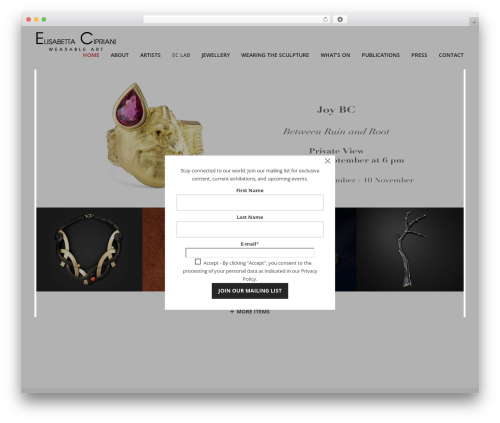This screenshot has width=500, height=423.
Task: Focus the Last Name field
Action: point(250,229)
